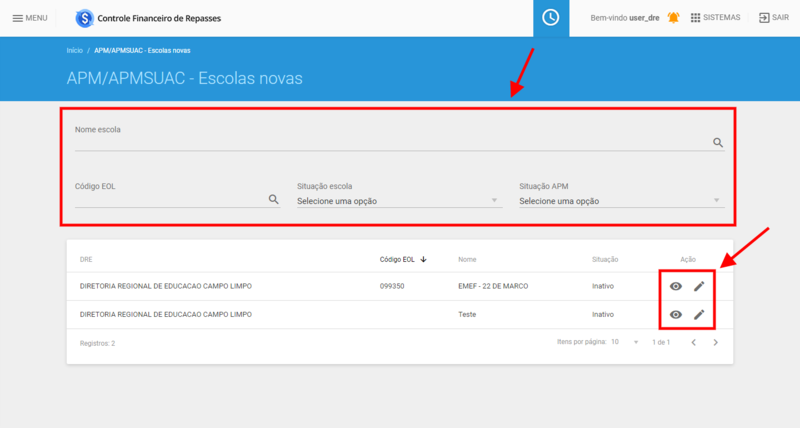Edit the EMEF - 22 DE MARCO row

pyautogui.click(x=699, y=286)
